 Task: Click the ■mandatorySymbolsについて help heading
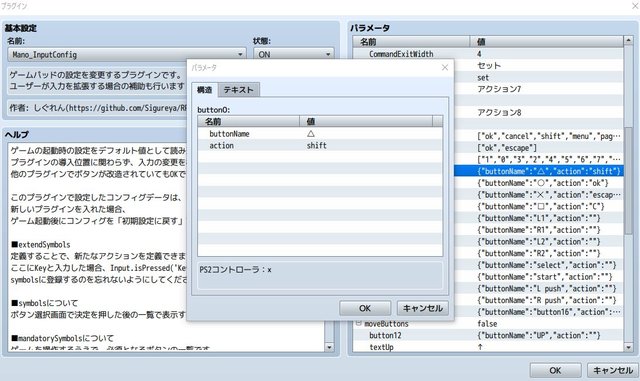(x=62, y=338)
